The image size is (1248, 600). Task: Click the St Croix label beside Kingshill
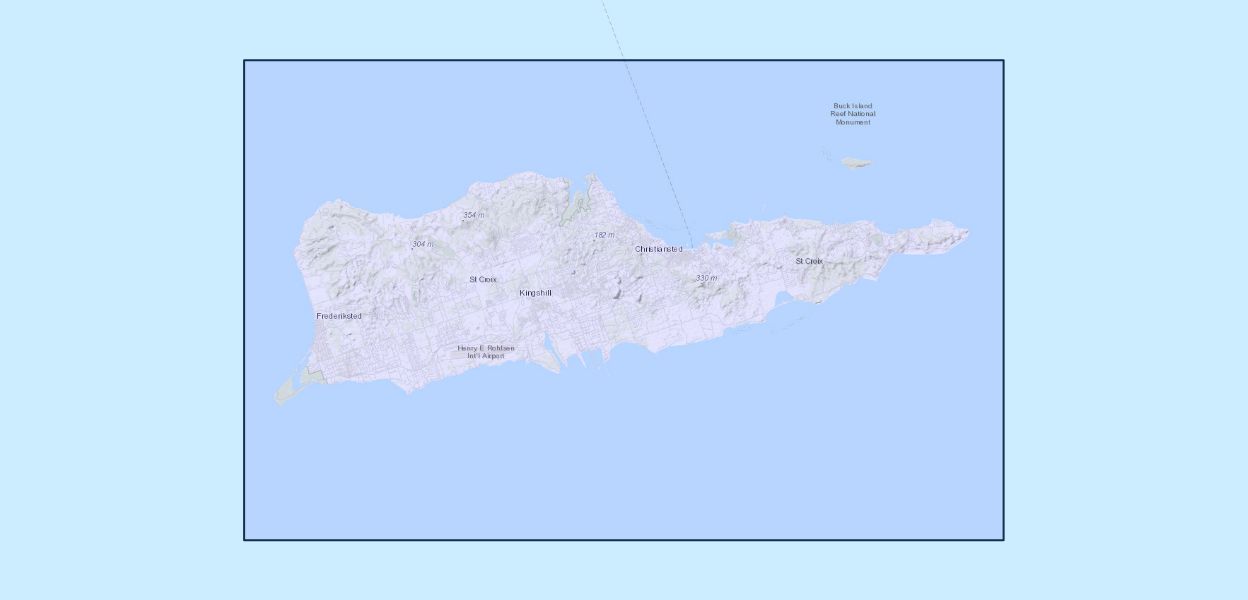click(x=483, y=280)
